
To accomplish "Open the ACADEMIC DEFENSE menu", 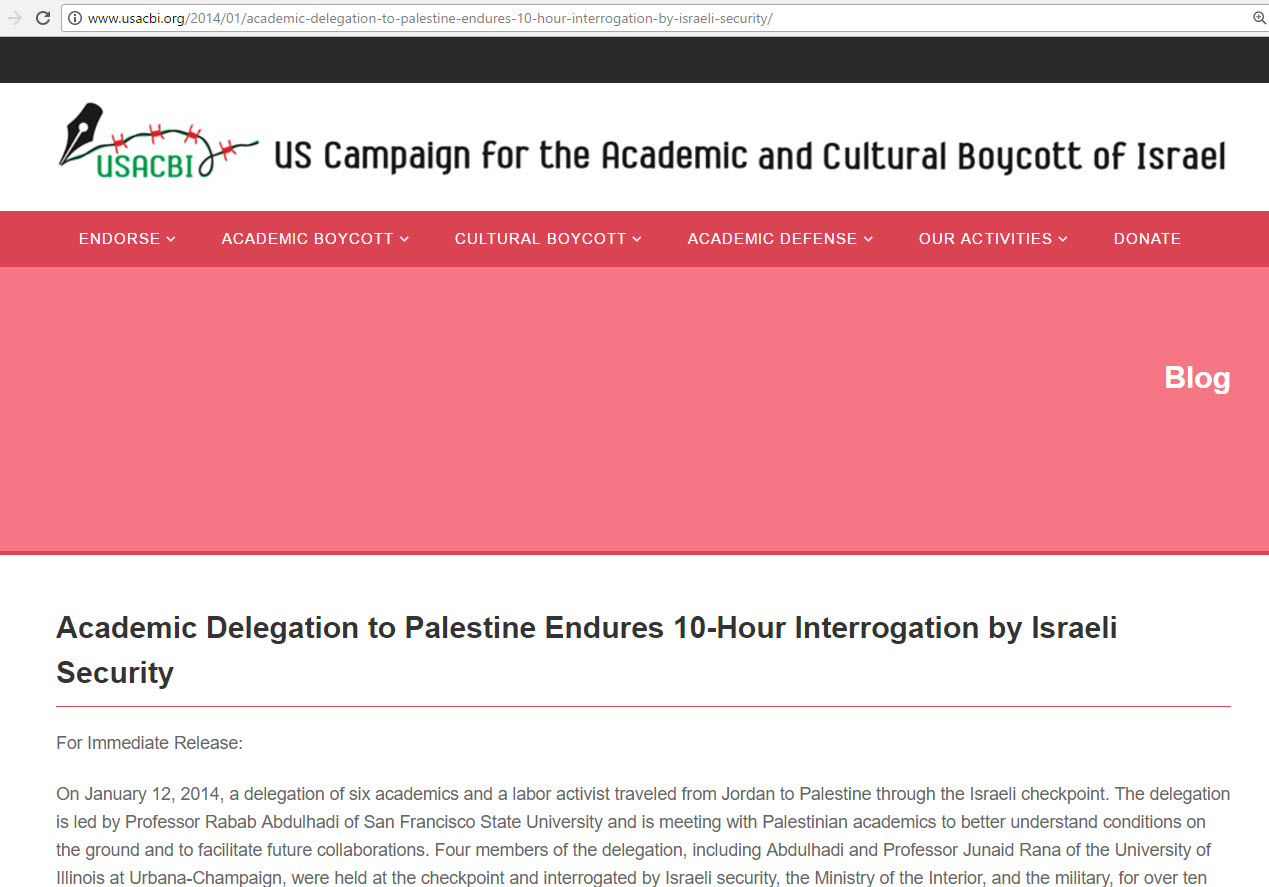I will tap(772, 239).
